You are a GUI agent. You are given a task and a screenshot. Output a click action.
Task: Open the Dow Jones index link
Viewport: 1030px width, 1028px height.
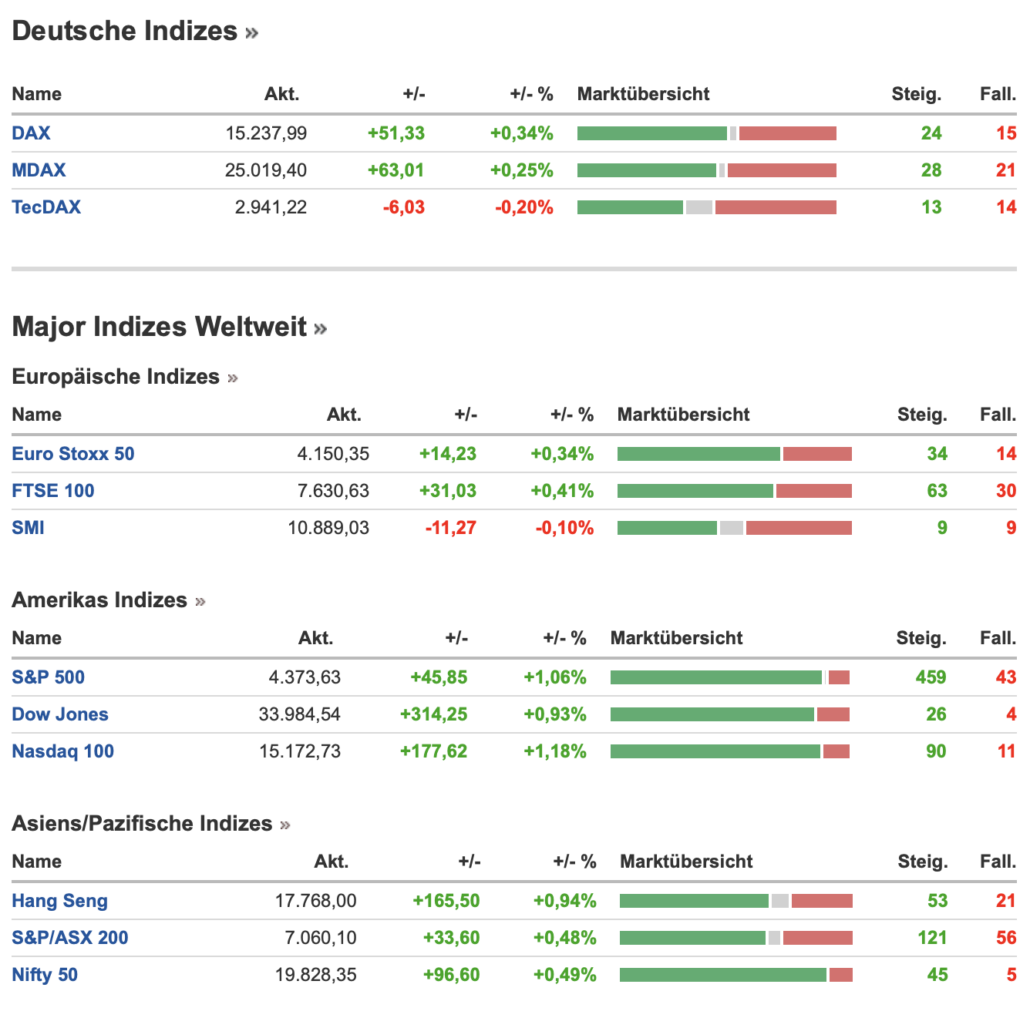[x=60, y=714]
